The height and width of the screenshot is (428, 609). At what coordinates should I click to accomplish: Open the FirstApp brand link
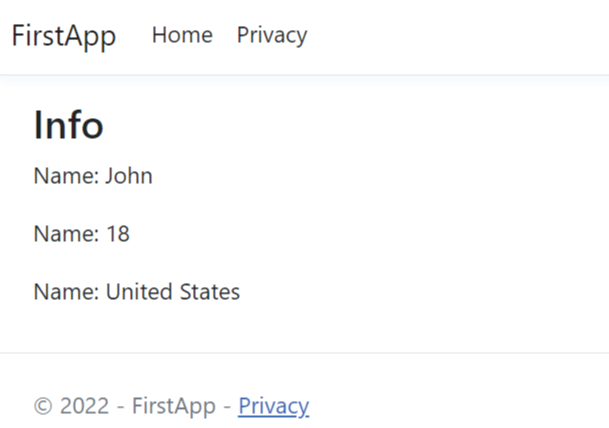(x=64, y=36)
